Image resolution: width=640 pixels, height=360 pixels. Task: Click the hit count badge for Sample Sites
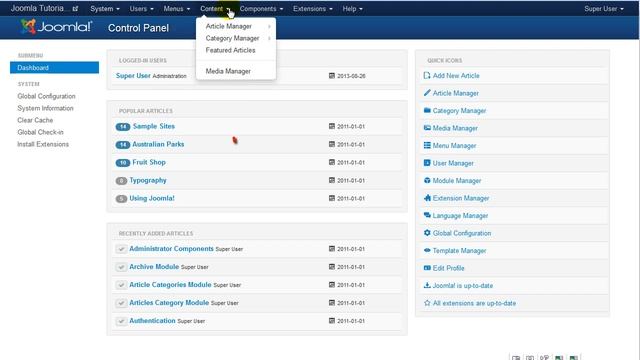[122, 127]
